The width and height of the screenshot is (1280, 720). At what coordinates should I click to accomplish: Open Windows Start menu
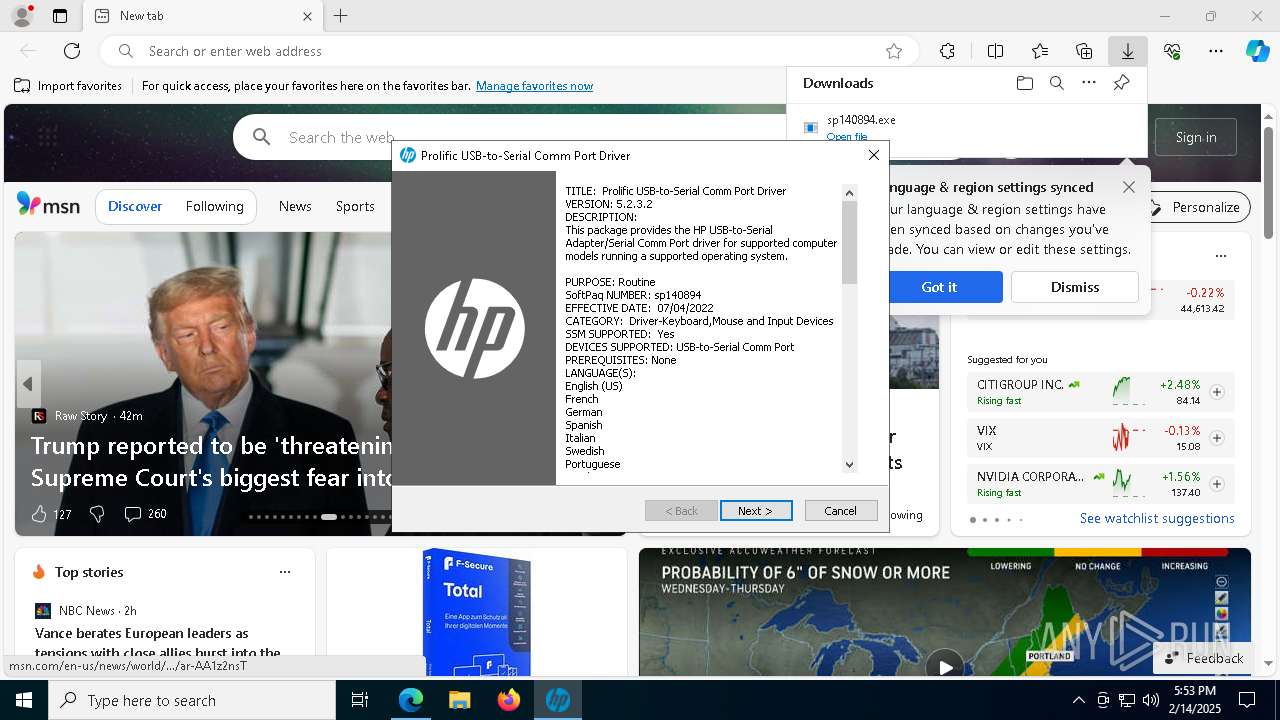pyautogui.click(x=24, y=700)
